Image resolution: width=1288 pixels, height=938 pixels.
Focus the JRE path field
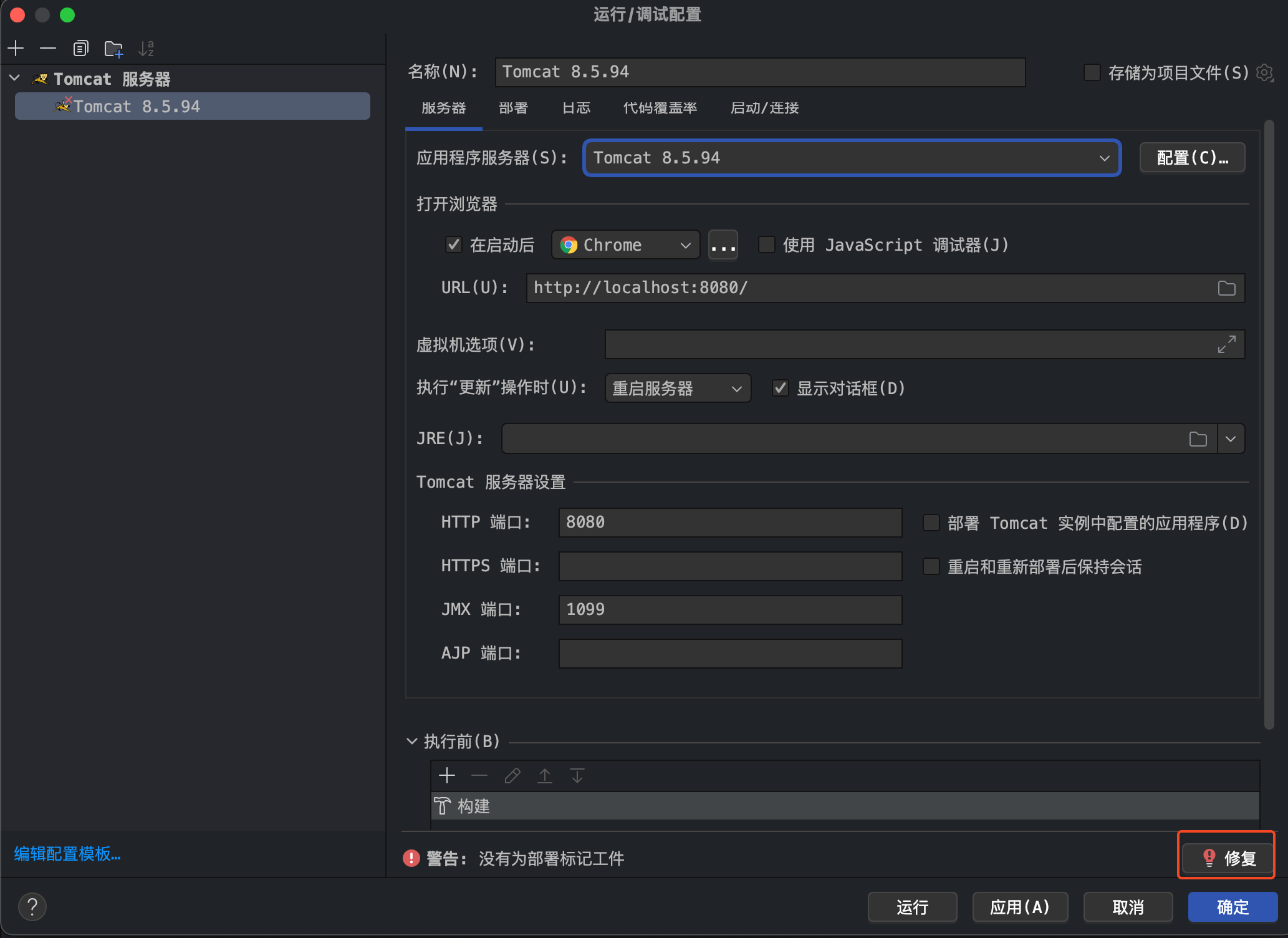point(859,438)
